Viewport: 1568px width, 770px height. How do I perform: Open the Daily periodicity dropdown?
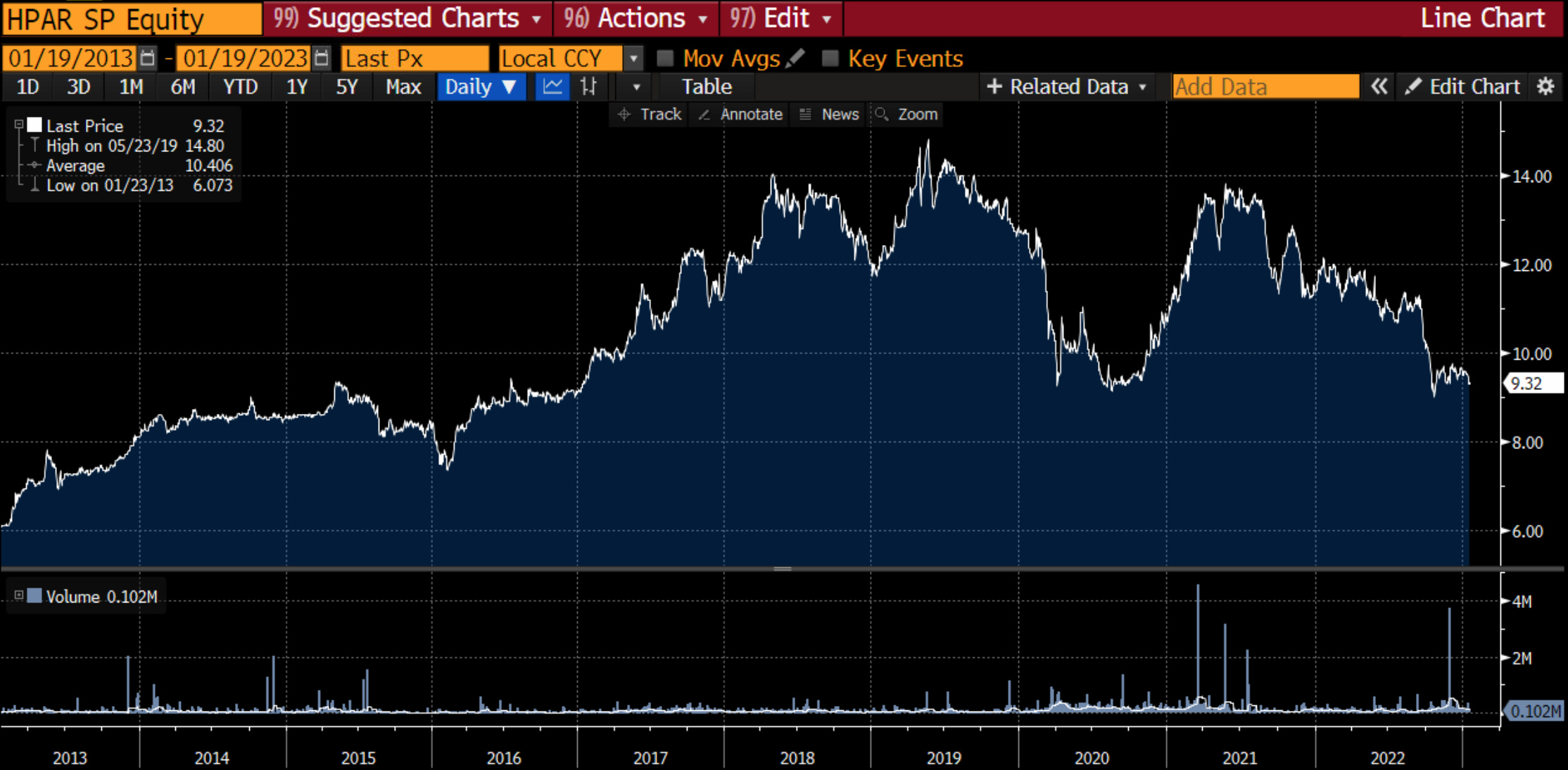[481, 87]
